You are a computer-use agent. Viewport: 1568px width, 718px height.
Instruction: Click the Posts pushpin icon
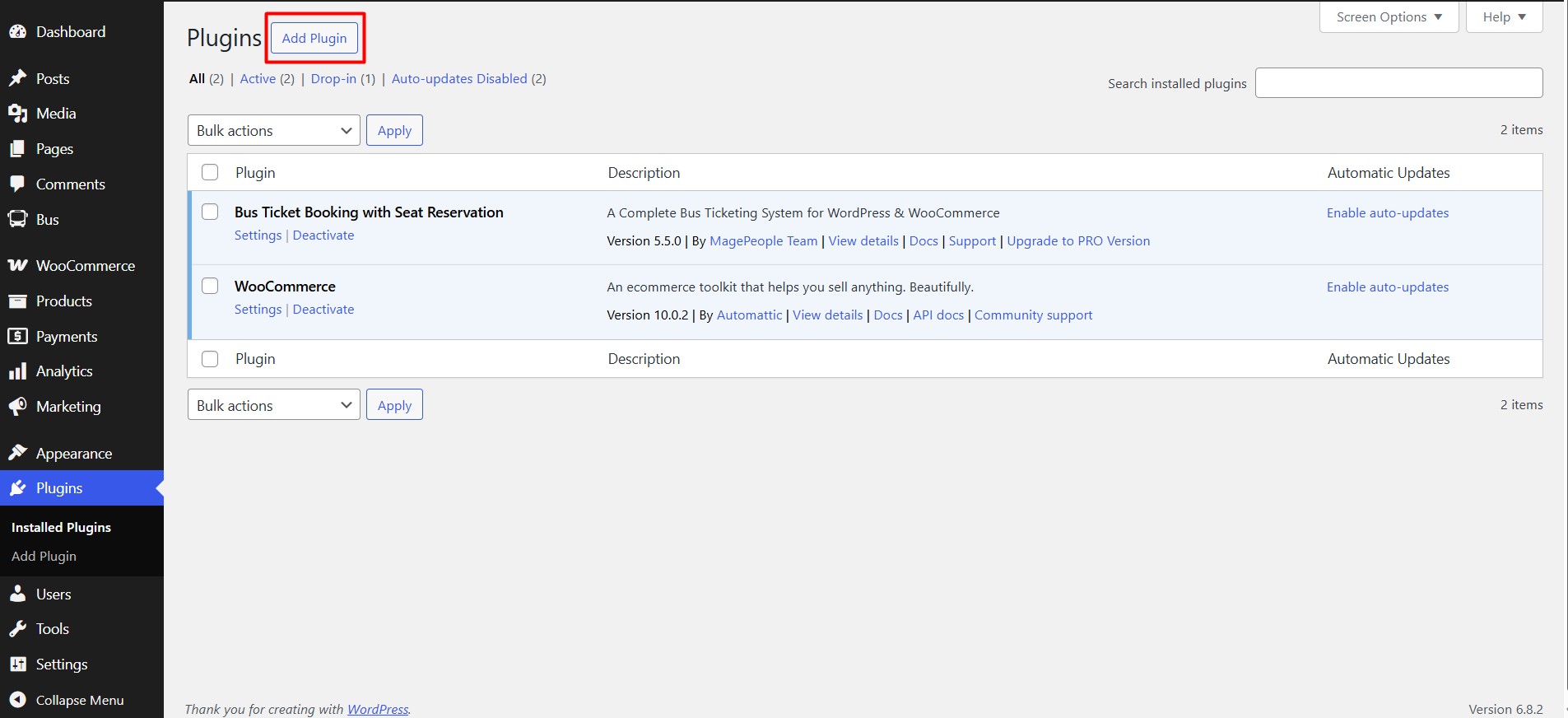[x=18, y=78]
